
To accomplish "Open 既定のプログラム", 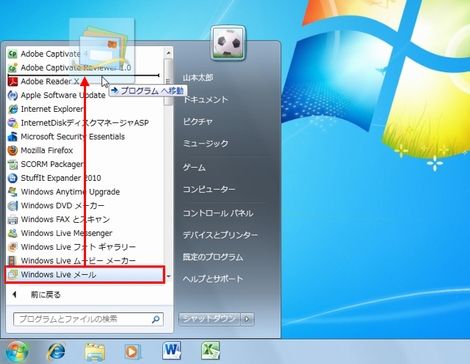I will coord(213,257).
